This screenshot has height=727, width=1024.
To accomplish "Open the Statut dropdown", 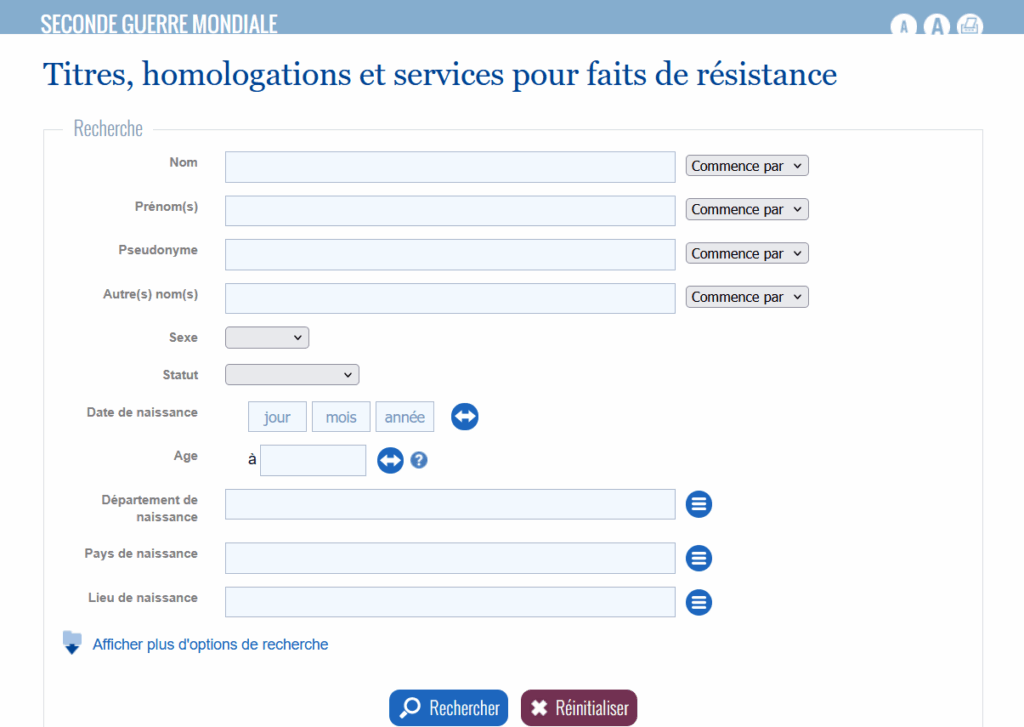I will pyautogui.click(x=292, y=375).
